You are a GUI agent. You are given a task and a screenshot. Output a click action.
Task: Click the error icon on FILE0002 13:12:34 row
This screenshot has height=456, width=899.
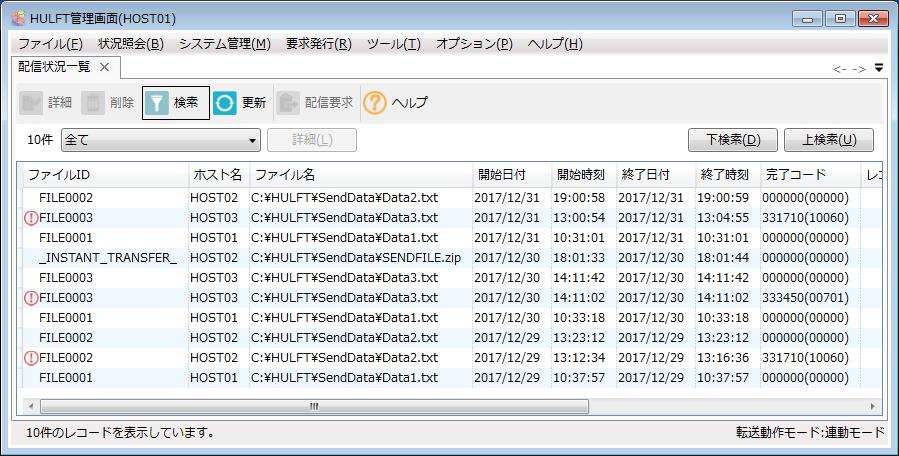coord(31,358)
